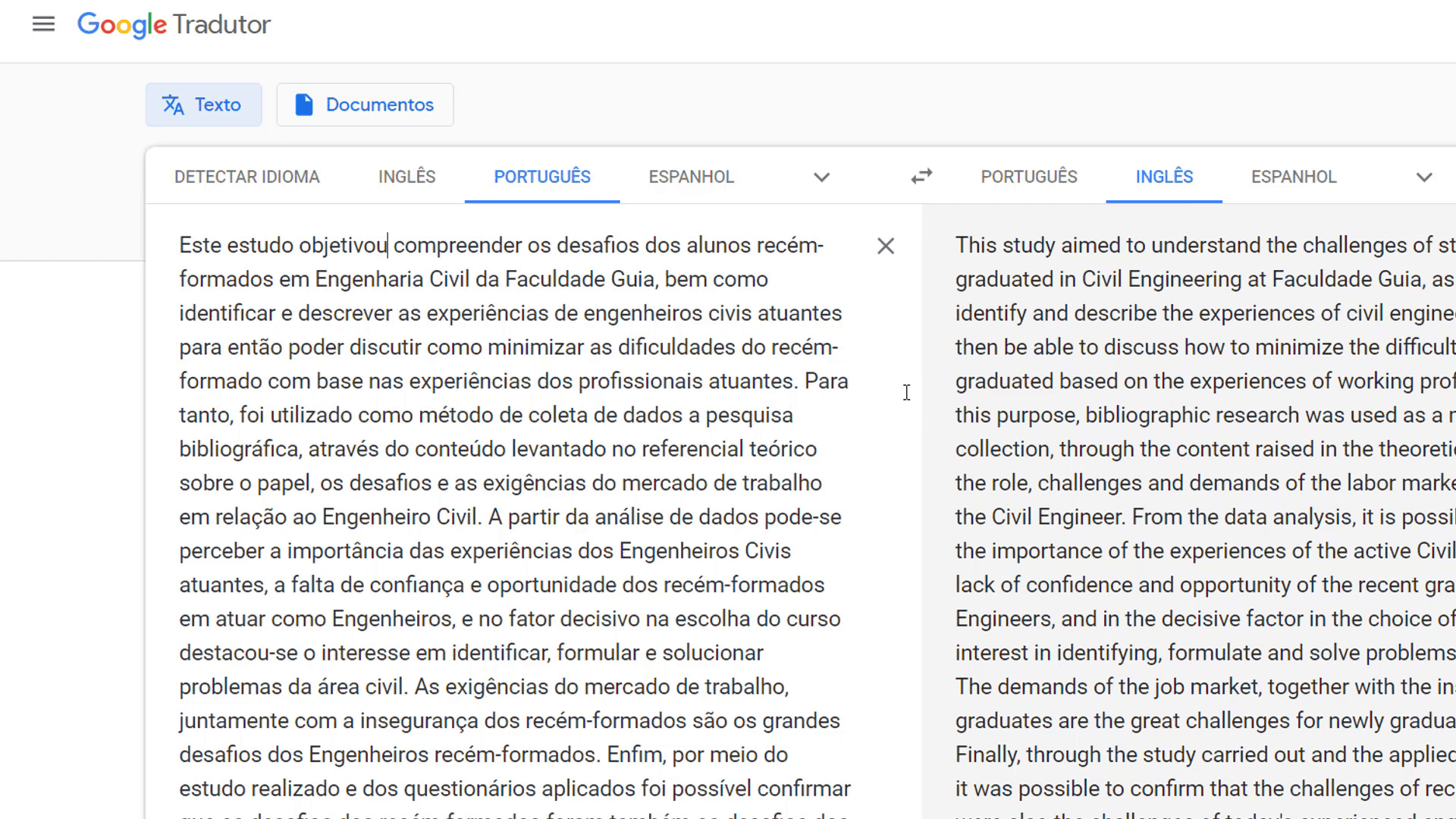
Task: Select Português as source language
Action: (x=541, y=176)
